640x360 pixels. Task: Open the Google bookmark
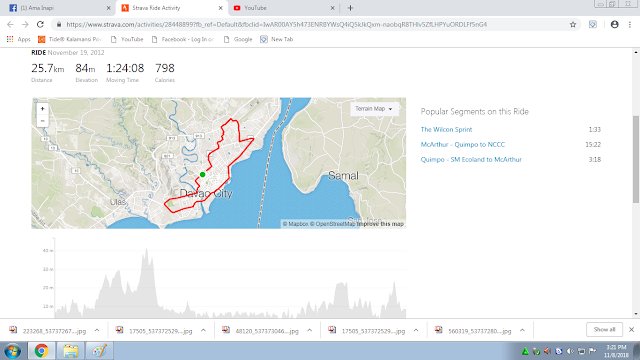pos(238,39)
